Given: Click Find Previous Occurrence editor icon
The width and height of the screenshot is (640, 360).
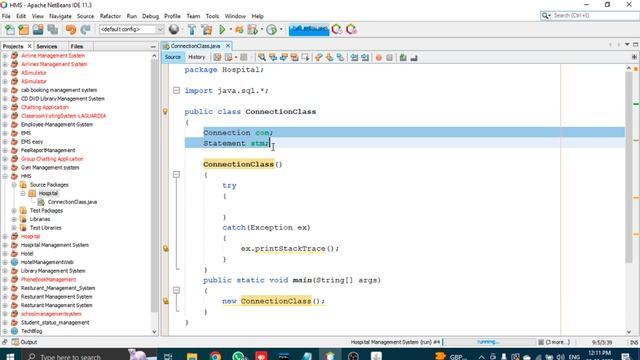Looking at the screenshot, I should click(273, 58).
